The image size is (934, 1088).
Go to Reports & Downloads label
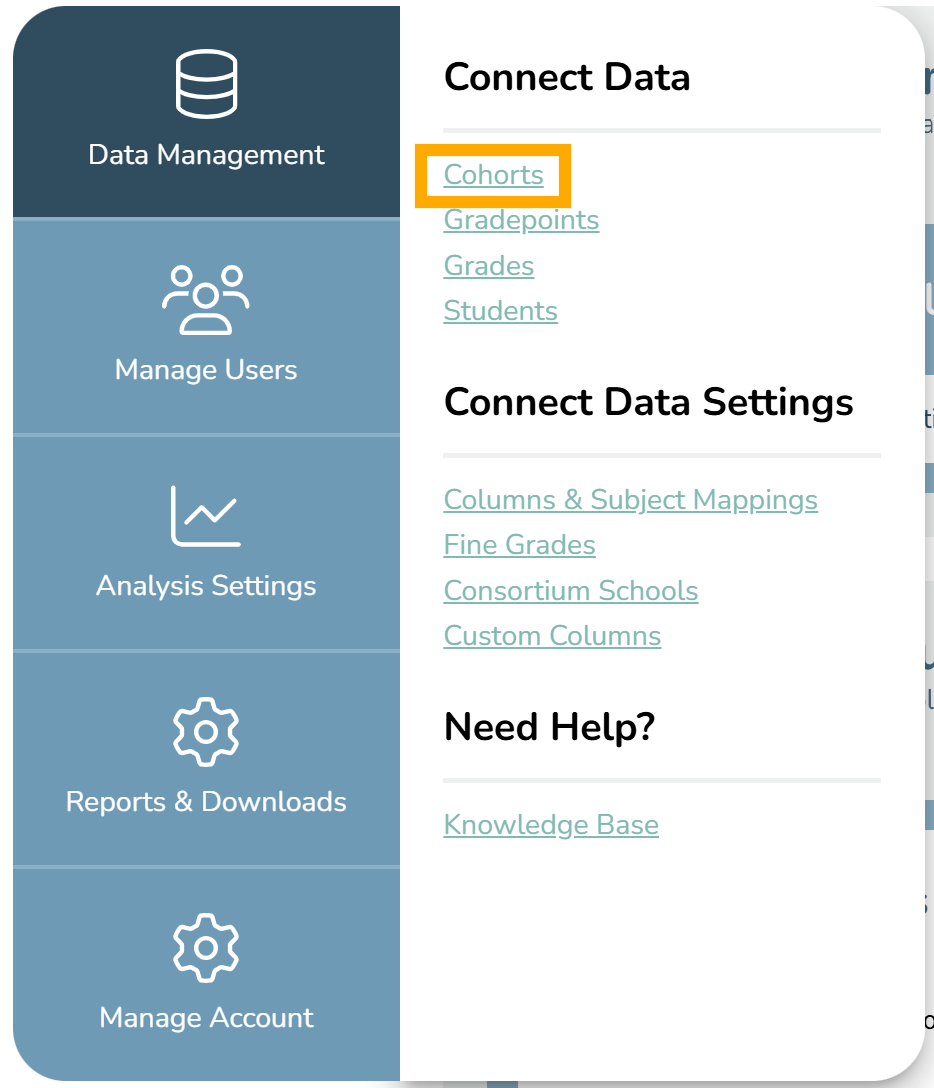point(206,801)
